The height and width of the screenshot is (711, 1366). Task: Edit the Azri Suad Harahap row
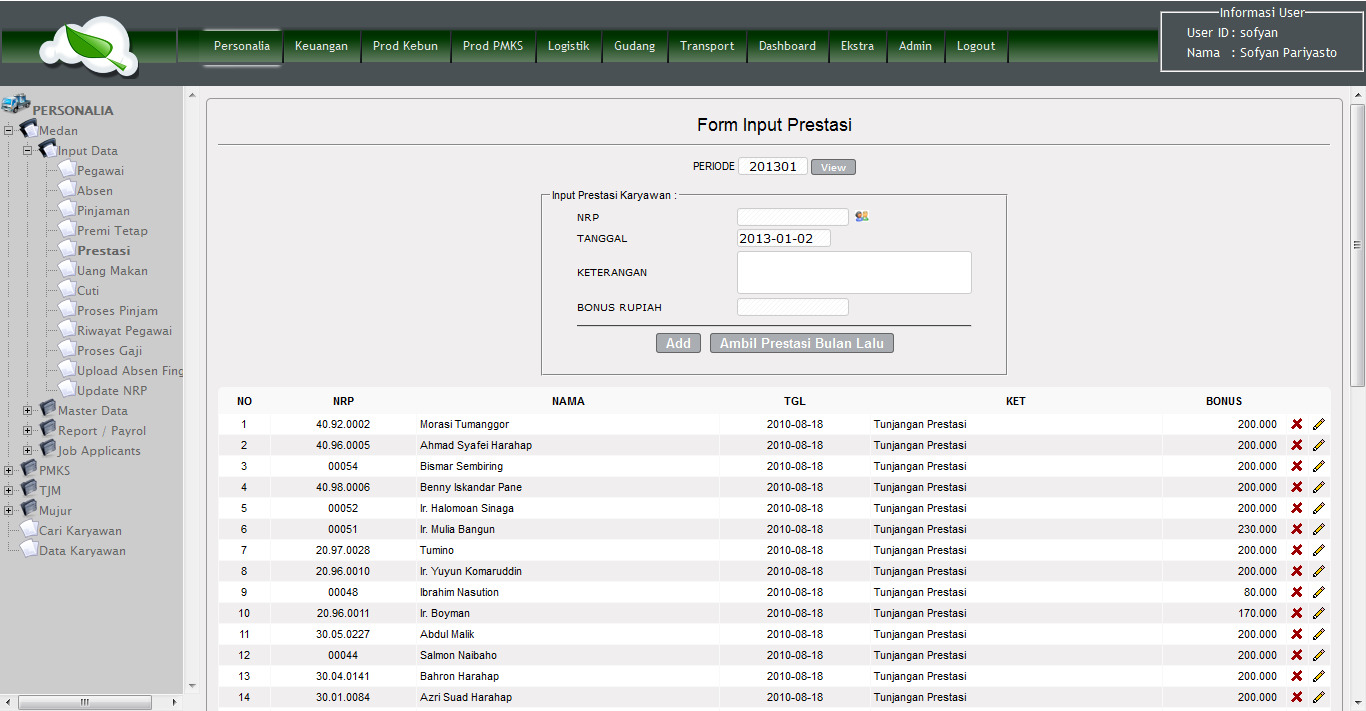1318,697
